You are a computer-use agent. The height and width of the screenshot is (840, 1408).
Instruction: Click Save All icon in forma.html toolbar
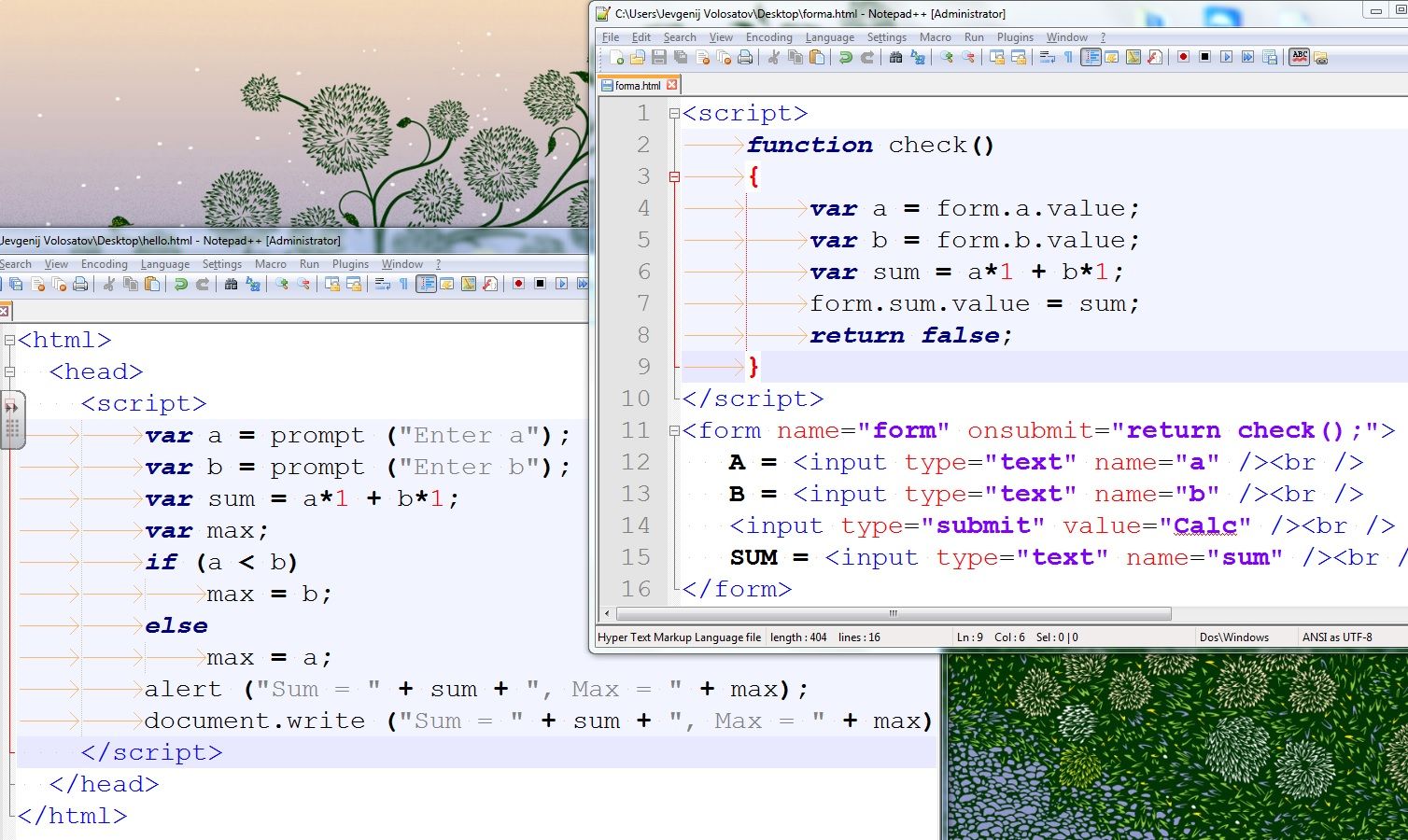(681, 58)
